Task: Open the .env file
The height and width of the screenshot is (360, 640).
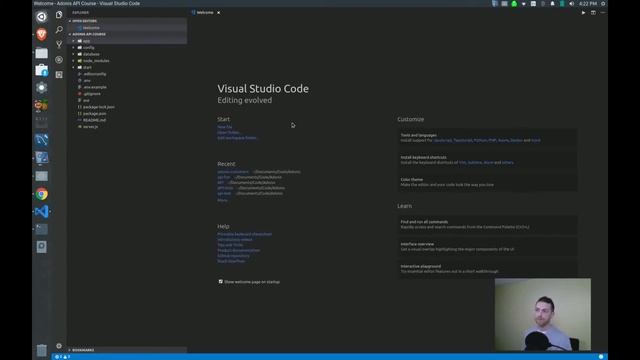Action: (128, 80)
